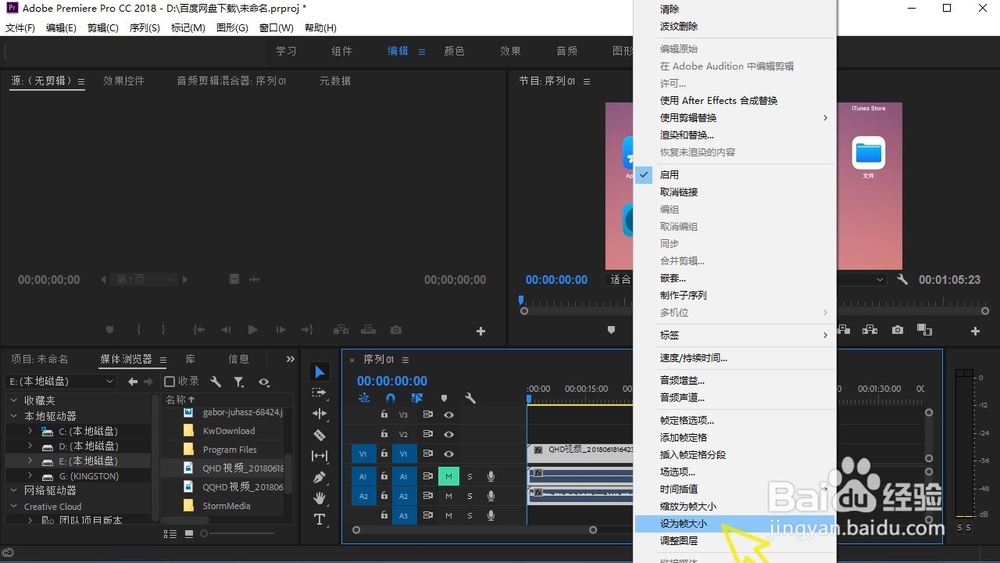
Task: Switch to the 颜色 workspace tab
Action: (454, 51)
